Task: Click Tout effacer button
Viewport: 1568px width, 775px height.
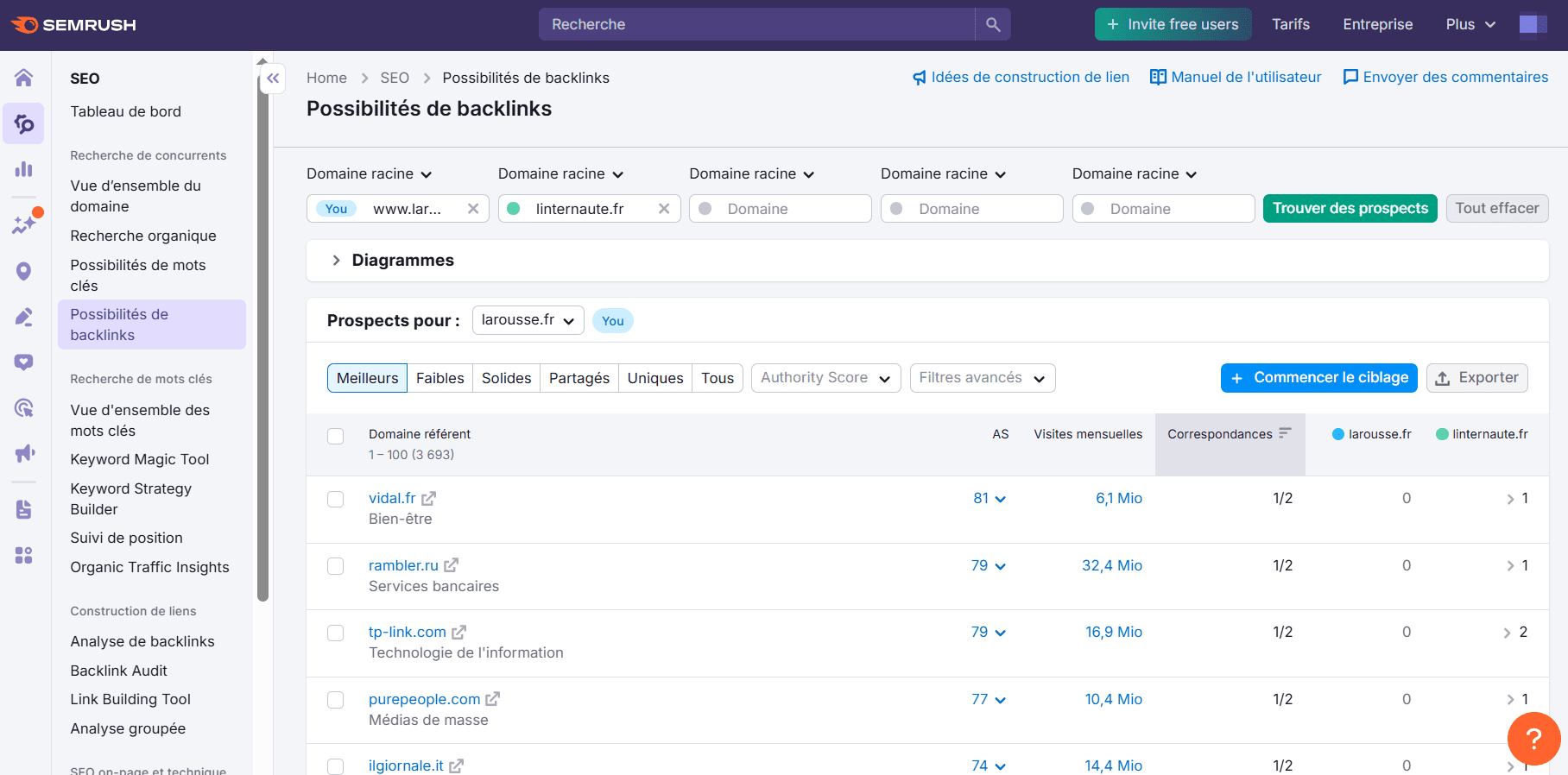Action: tap(1497, 208)
